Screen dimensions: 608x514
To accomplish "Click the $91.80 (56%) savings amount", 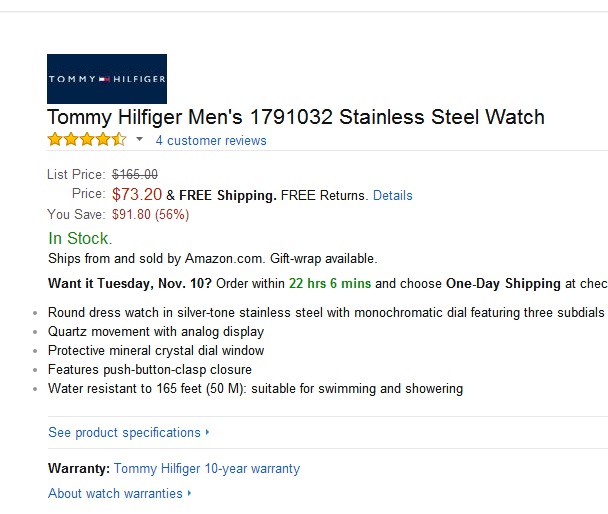I will [150, 214].
